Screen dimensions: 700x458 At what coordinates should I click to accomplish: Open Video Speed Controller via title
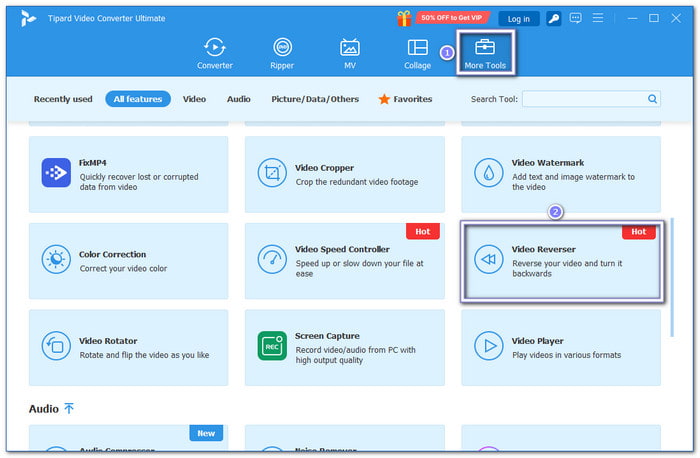click(x=342, y=249)
